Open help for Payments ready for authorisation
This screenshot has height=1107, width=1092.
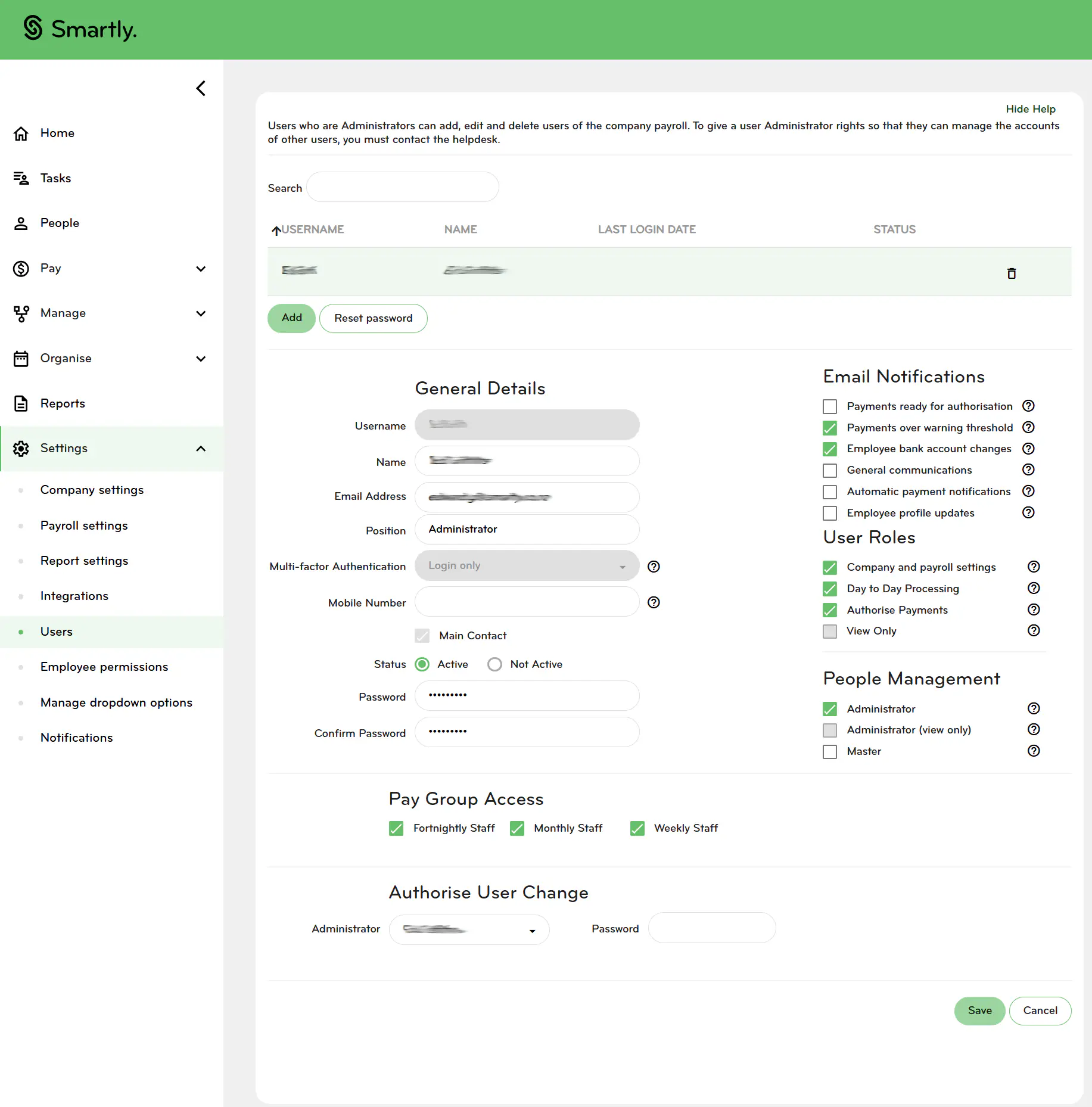point(1028,406)
